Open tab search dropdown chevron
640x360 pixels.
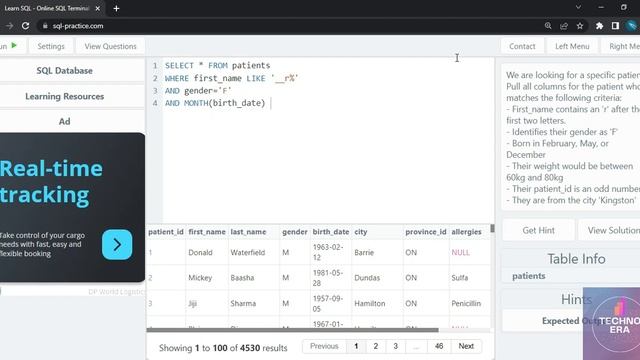pyautogui.click(x=578, y=7)
